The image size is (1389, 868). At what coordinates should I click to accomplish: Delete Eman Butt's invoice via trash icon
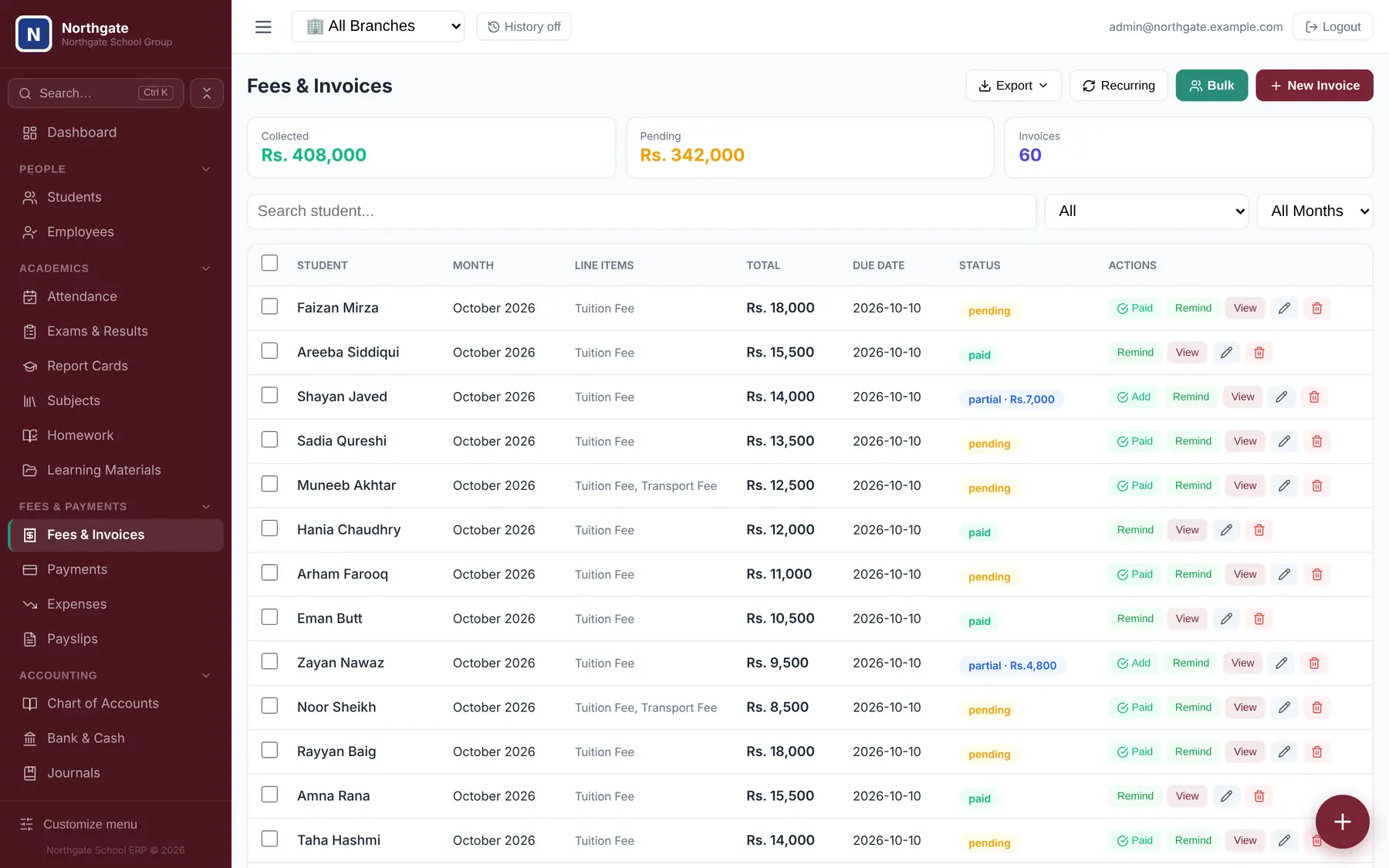tap(1259, 619)
